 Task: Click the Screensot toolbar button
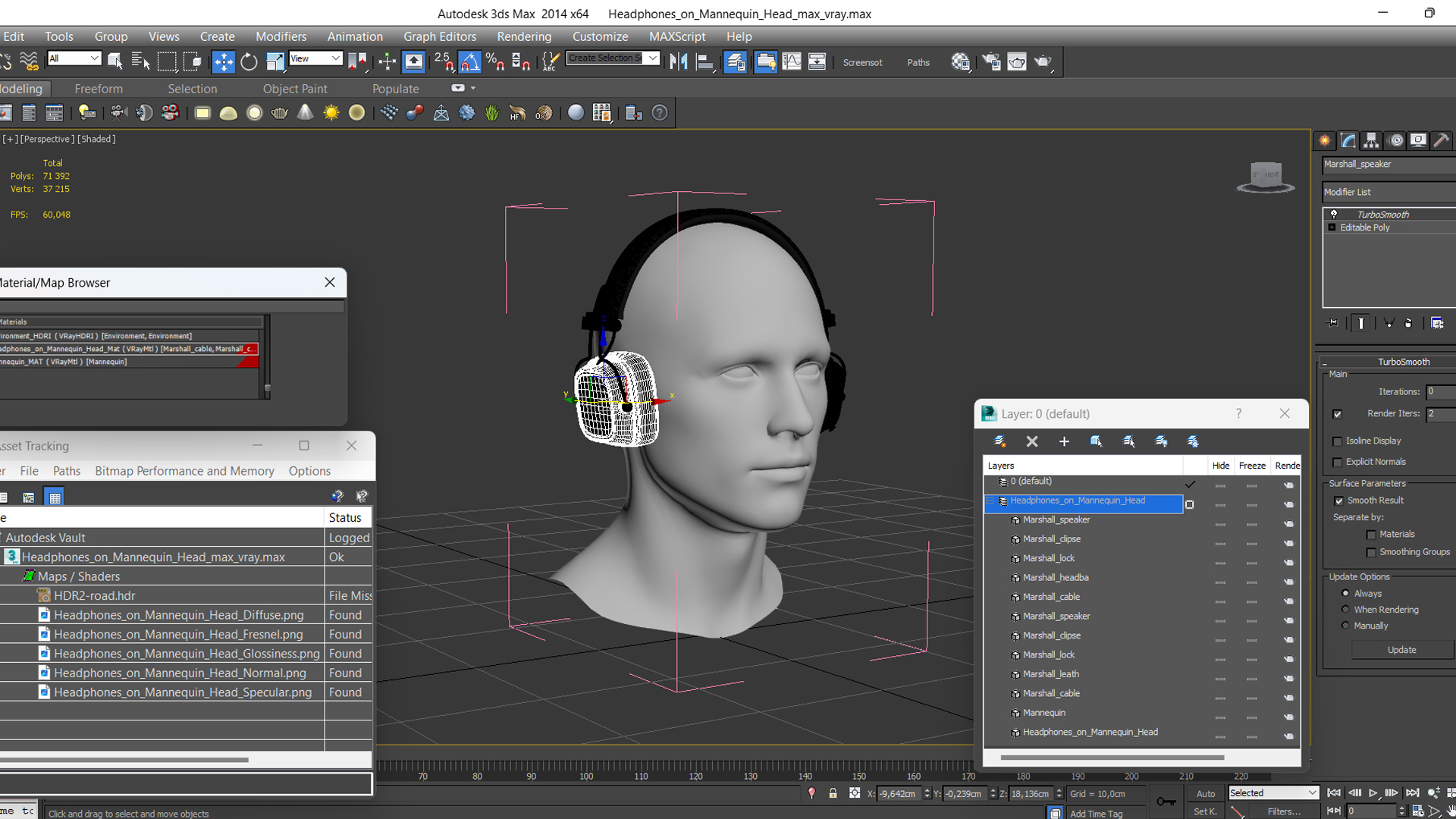[x=862, y=62]
